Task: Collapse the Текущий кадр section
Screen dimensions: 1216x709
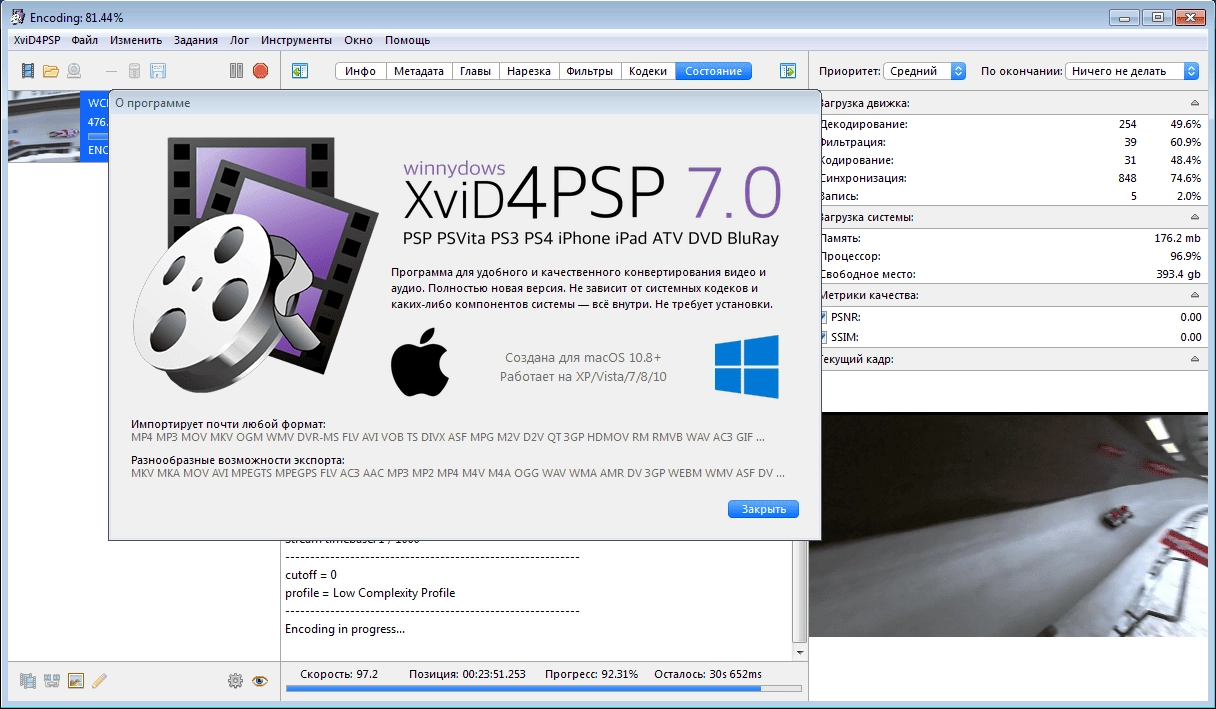Action: point(1194,358)
